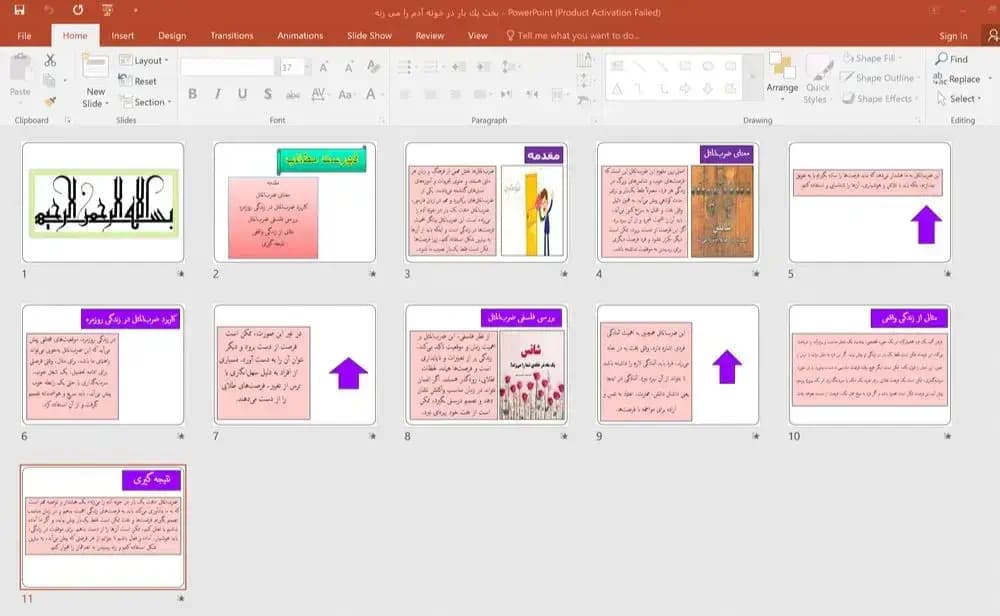Start presentation from beginning icon
This screenshot has width=1000, height=616.
(107, 10)
